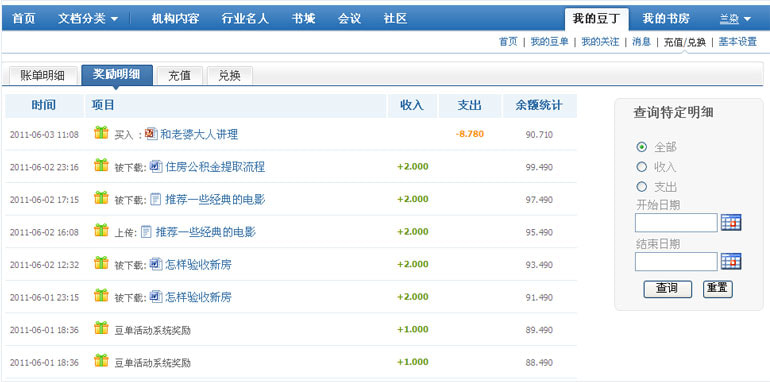770x382 pixels.
Task: Open 推荐一些经典的电影 in the 上传 row
Action: click(x=206, y=232)
